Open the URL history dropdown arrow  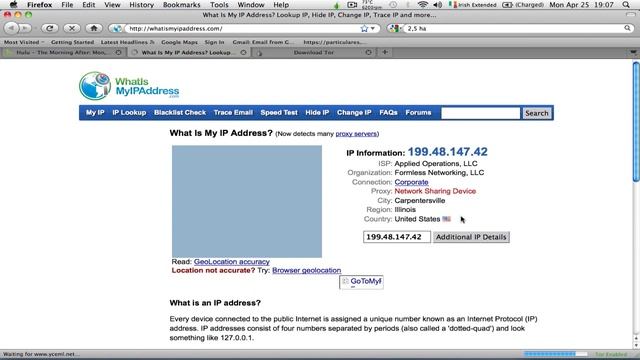click(x=372, y=29)
